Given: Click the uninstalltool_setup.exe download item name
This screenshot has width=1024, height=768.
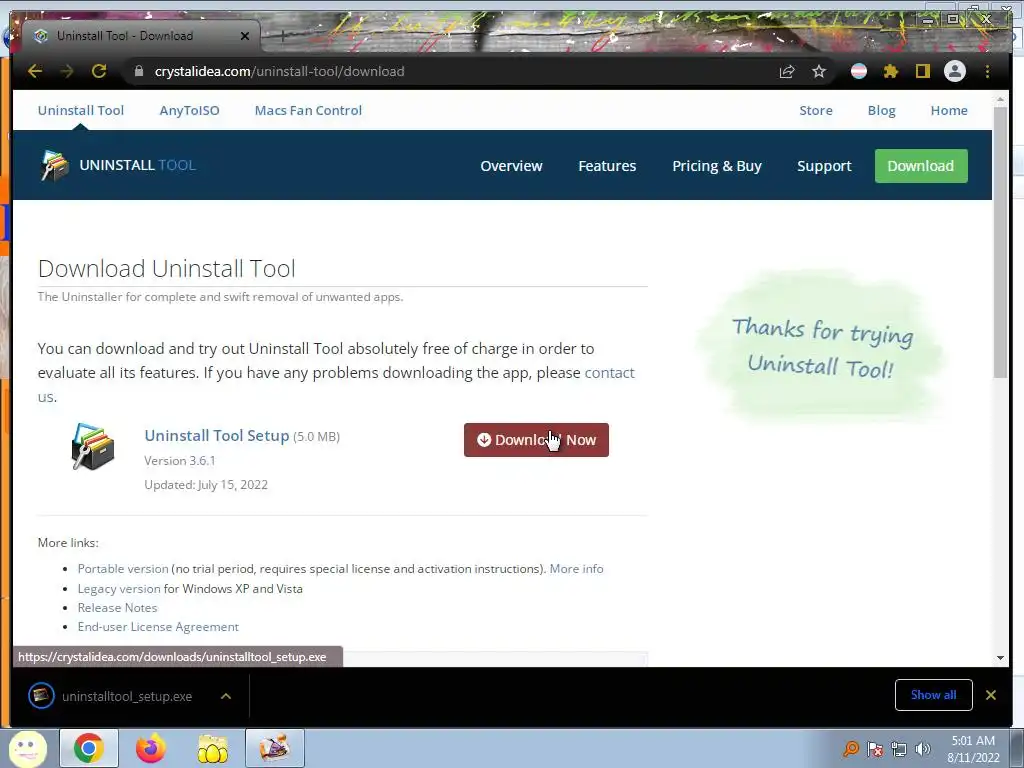Looking at the screenshot, I should [x=127, y=696].
